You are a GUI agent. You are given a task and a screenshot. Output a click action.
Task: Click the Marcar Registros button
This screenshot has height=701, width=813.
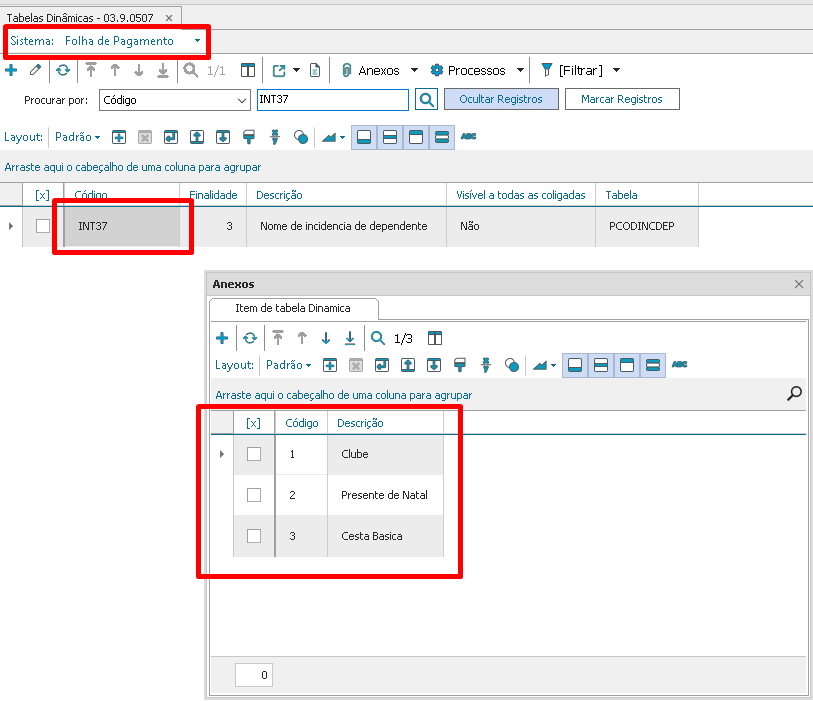622,99
